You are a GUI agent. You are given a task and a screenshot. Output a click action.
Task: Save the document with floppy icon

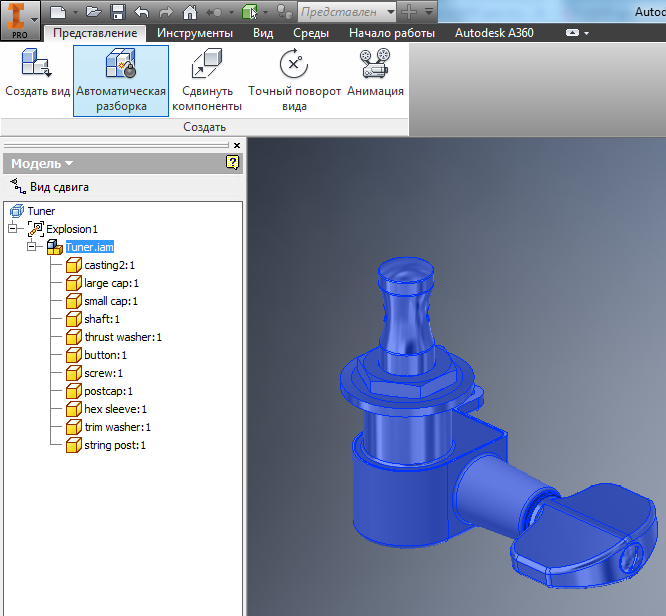pyautogui.click(x=118, y=12)
